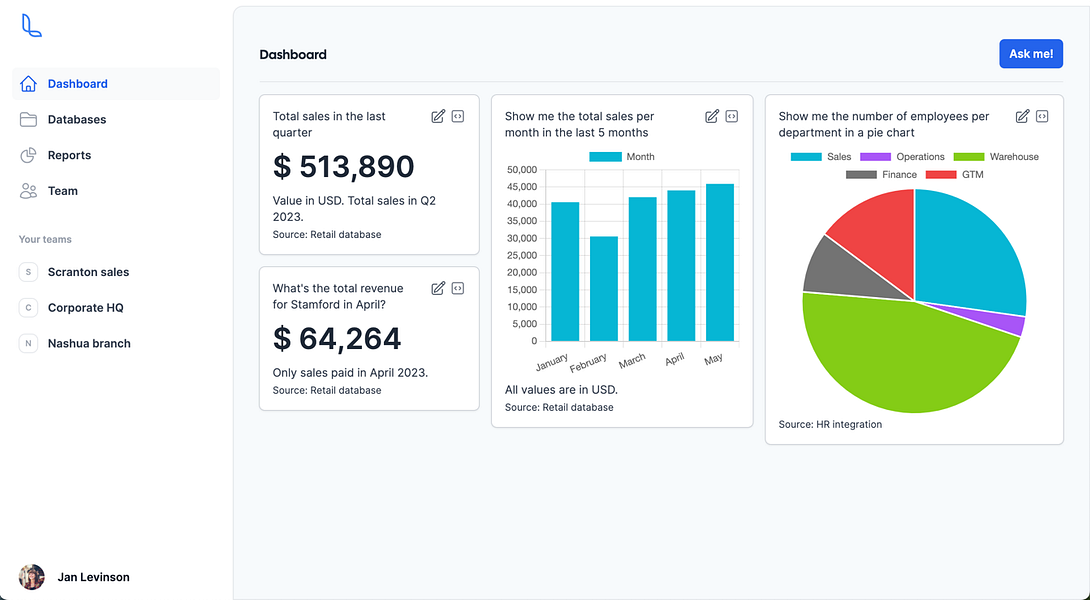Toggle the Operations purple legend swatch
The height and width of the screenshot is (600, 1090).
click(x=875, y=156)
